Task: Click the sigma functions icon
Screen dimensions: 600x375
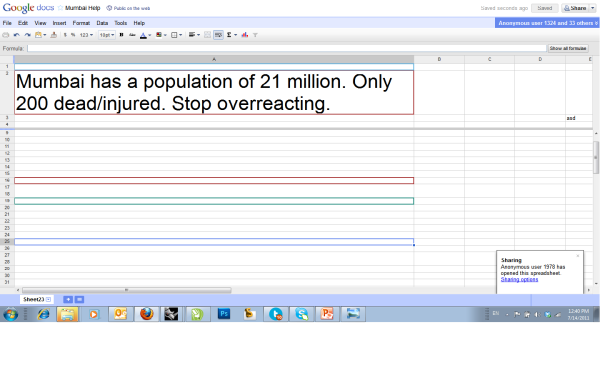Action: click(229, 35)
